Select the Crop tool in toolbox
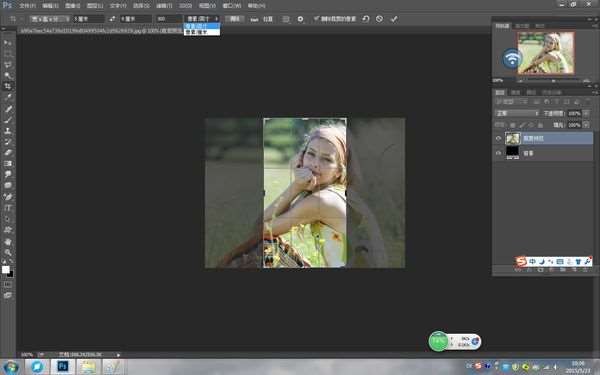Image resolution: width=600 pixels, height=375 pixels. click(8, 86)
